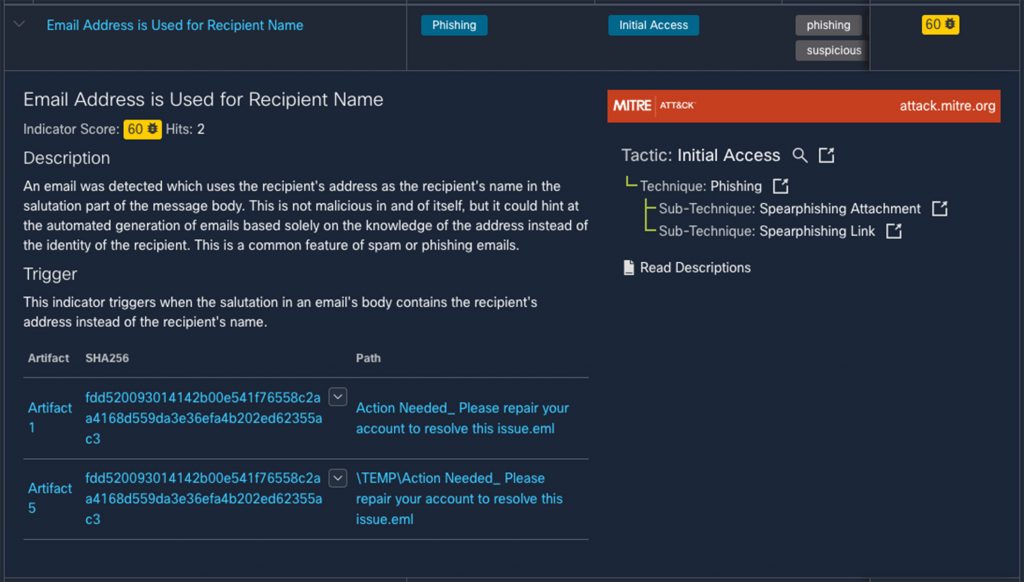Open Spearphishing Attachment external link icon

[x=939, y=209]
